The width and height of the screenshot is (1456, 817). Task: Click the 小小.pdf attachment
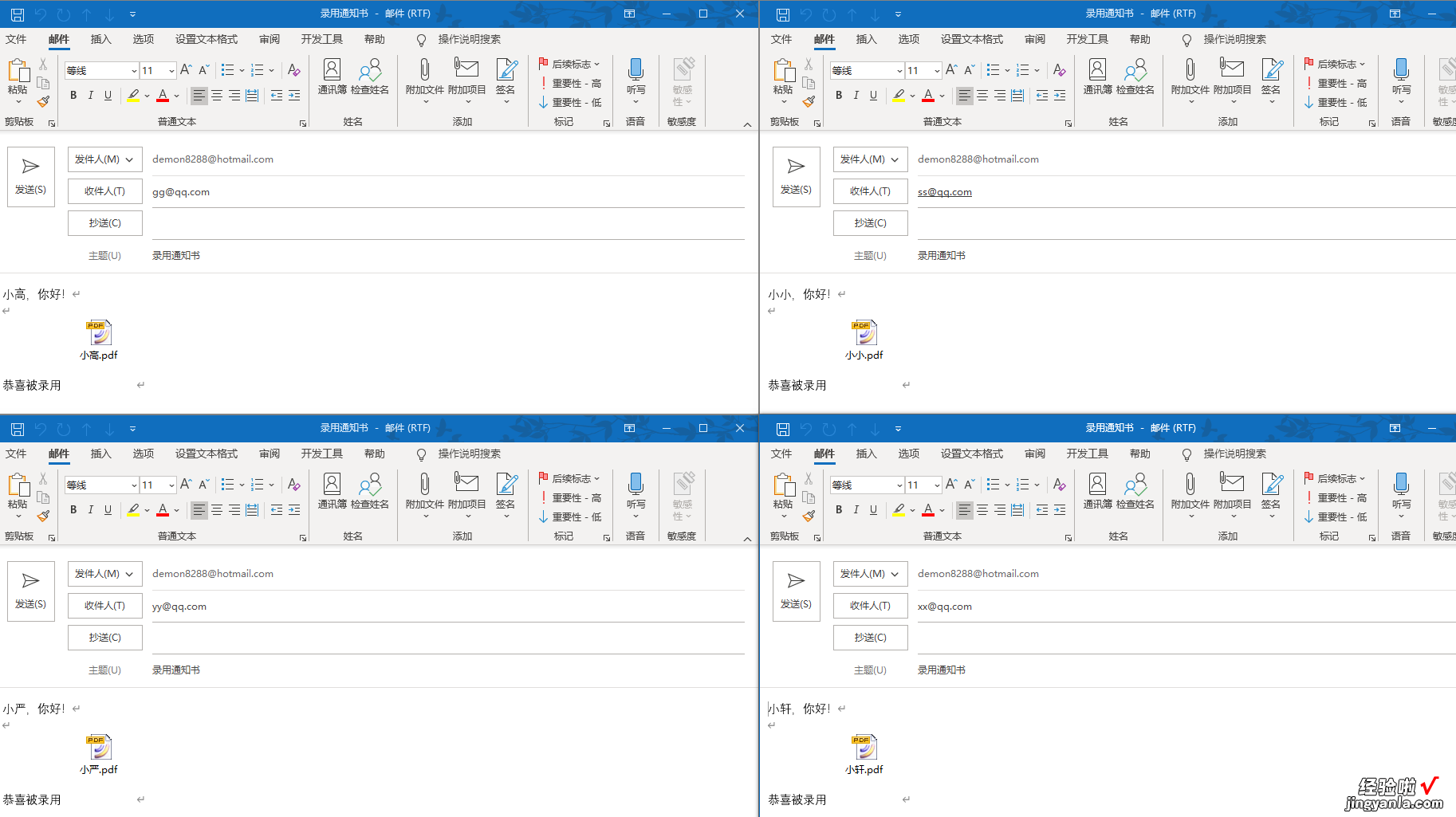point(864,340)
